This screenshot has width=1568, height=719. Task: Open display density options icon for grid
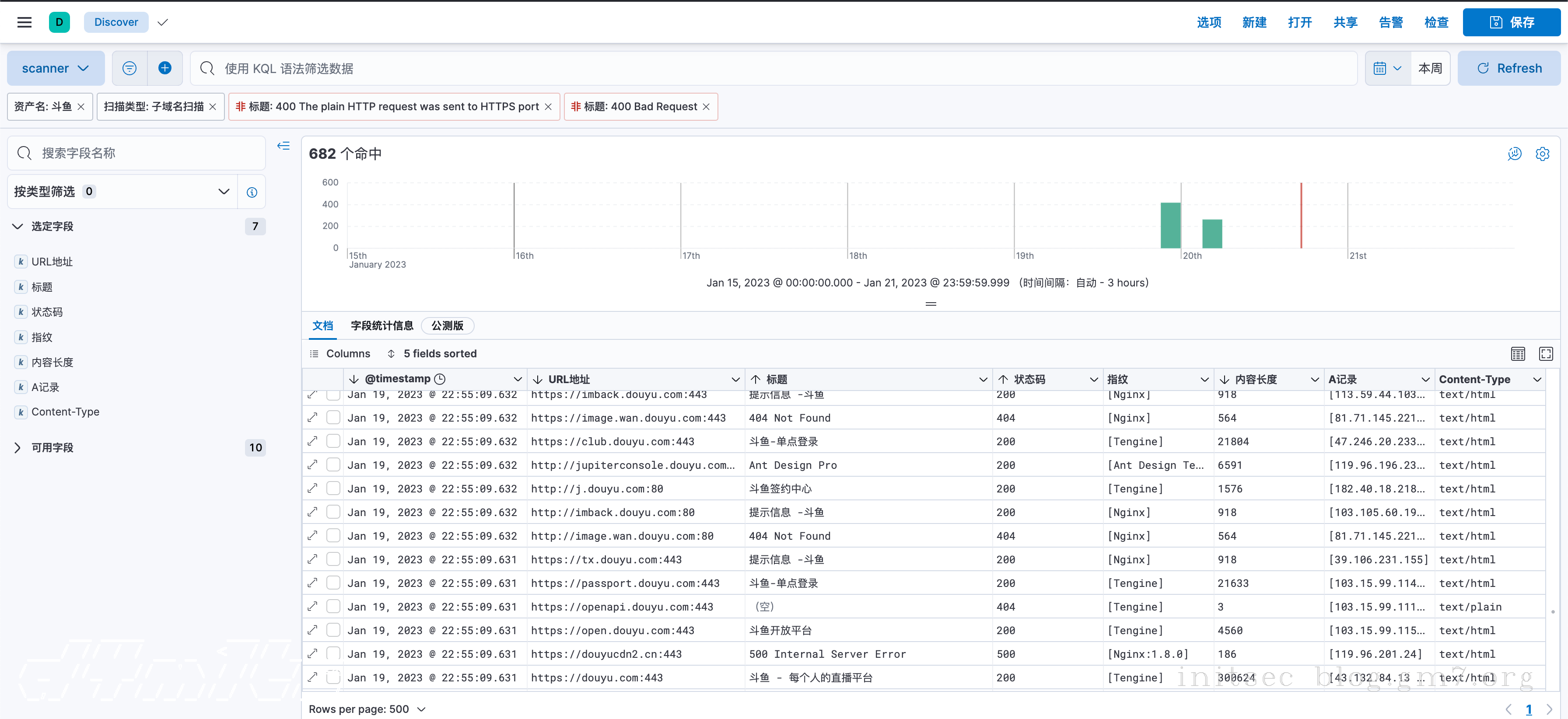pos(1518,353)
